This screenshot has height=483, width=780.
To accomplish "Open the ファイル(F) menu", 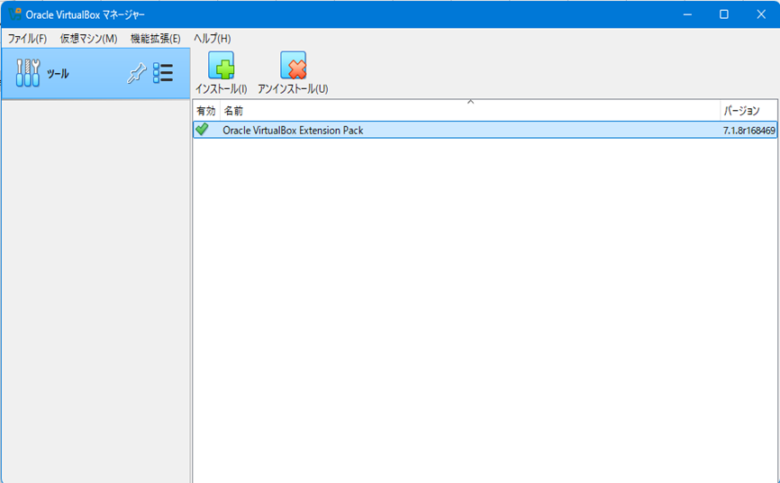I will [27, 39].
